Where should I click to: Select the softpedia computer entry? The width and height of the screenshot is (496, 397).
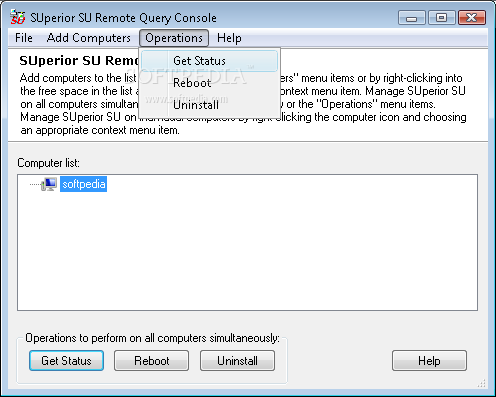pyautogui.click(x=83, y=184)
